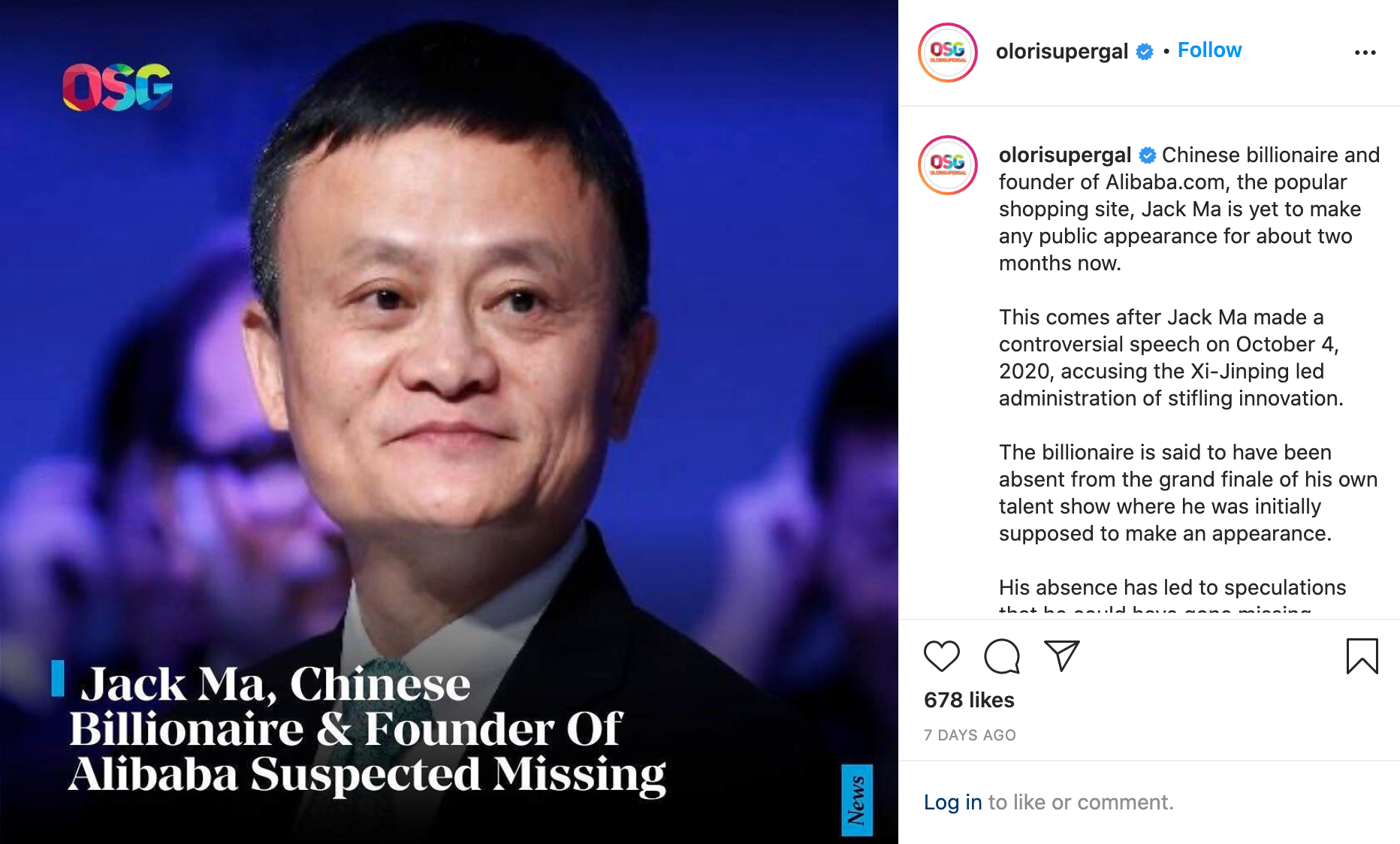
Task: Click the blue News tag on photo
Action: tap(857, 800)
